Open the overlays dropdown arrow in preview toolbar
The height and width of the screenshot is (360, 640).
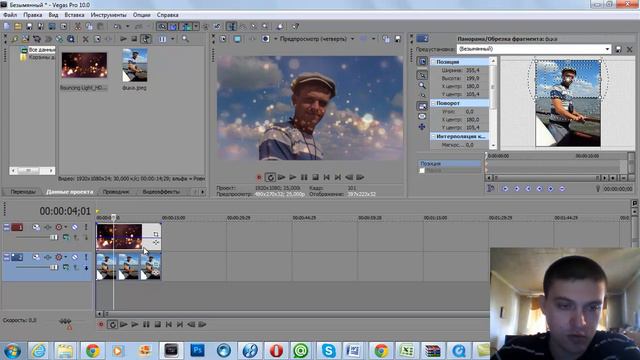click(x=373, y=39)
